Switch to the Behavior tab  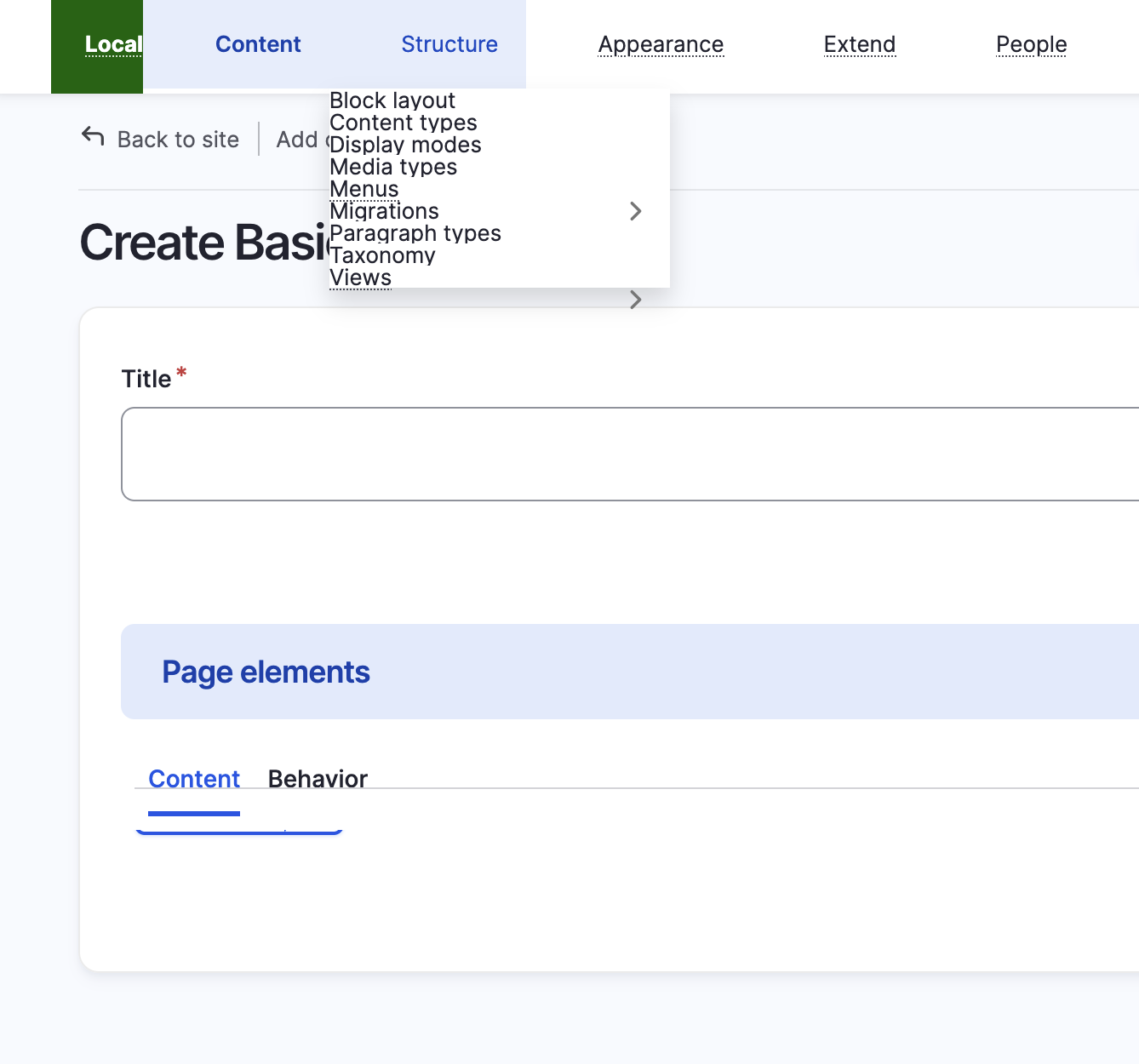317,778
